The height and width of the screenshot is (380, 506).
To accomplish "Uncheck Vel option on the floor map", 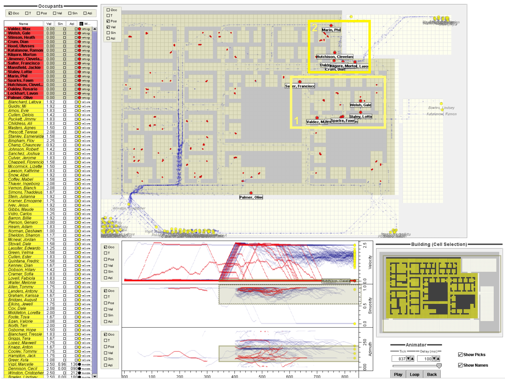I will click(x=108, y=27).
